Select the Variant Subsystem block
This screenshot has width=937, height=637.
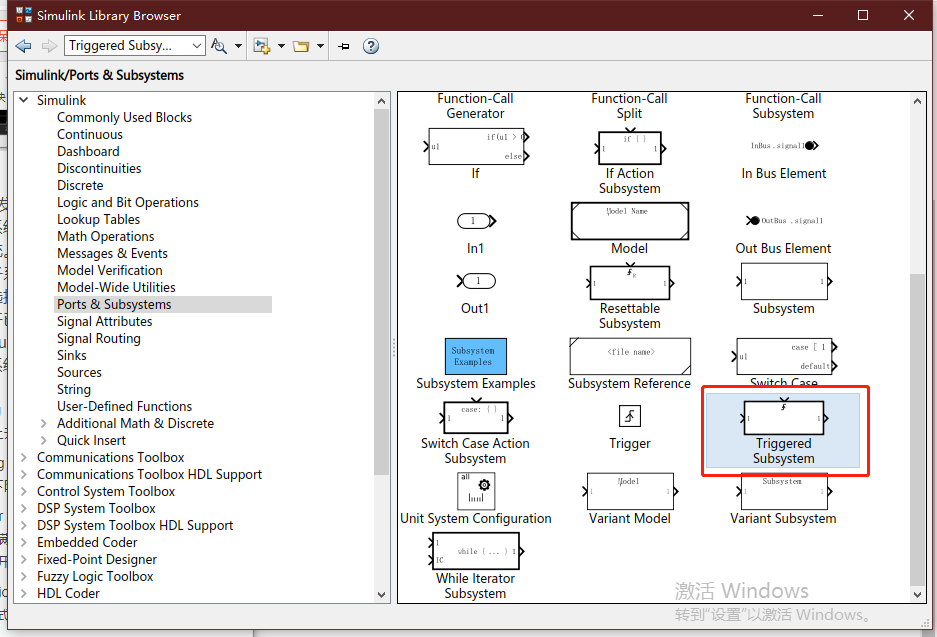pyautogui.click(x=784, y=491)
